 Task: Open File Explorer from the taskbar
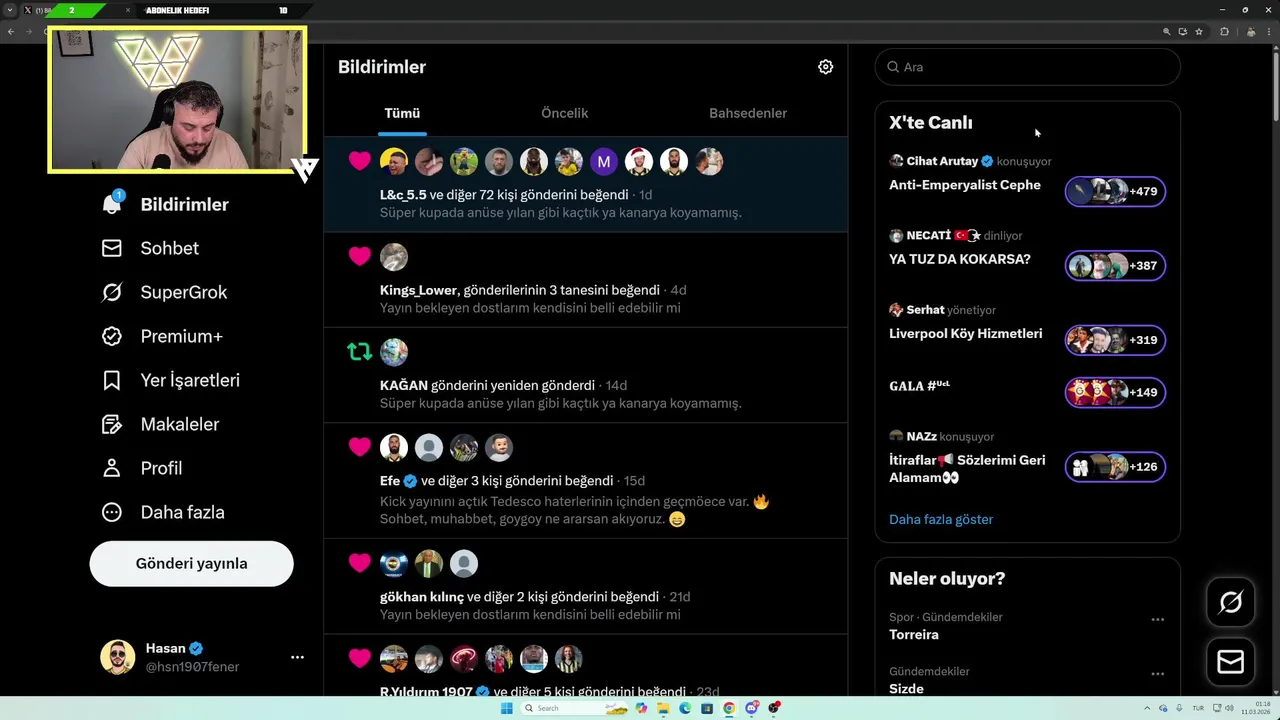tap(663, 708)
